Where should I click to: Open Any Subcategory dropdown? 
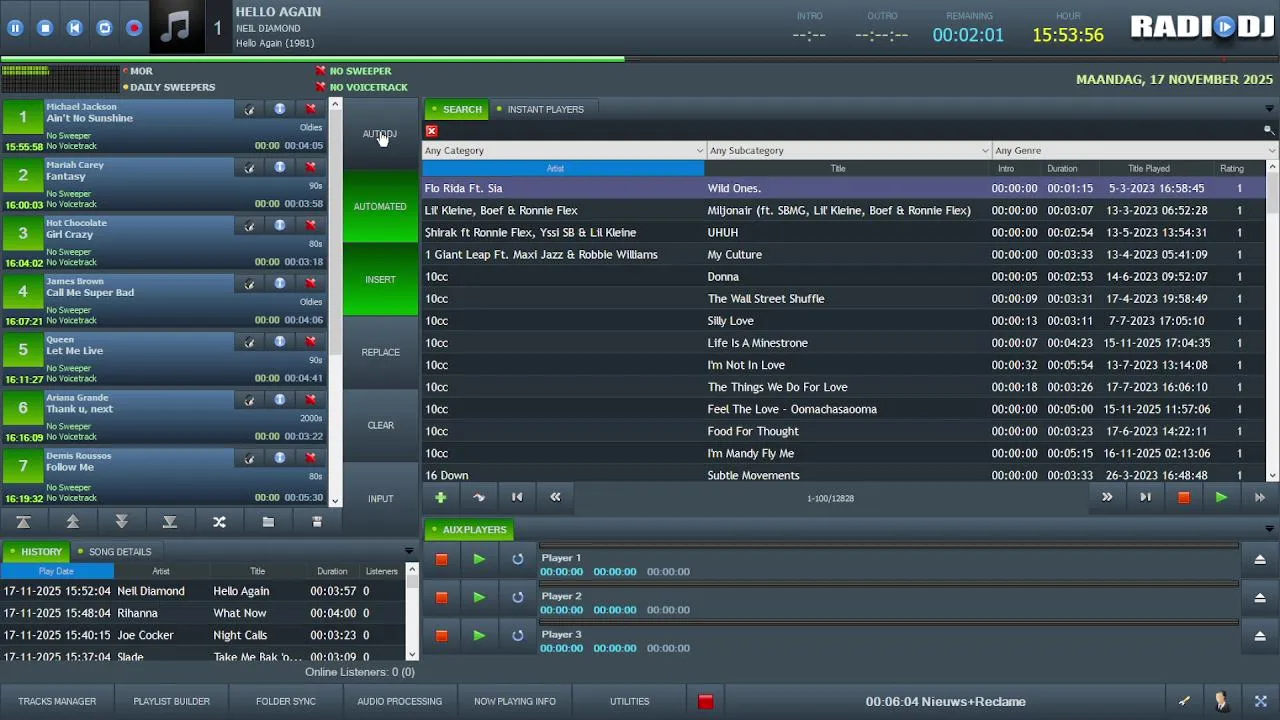click(849, 150)
